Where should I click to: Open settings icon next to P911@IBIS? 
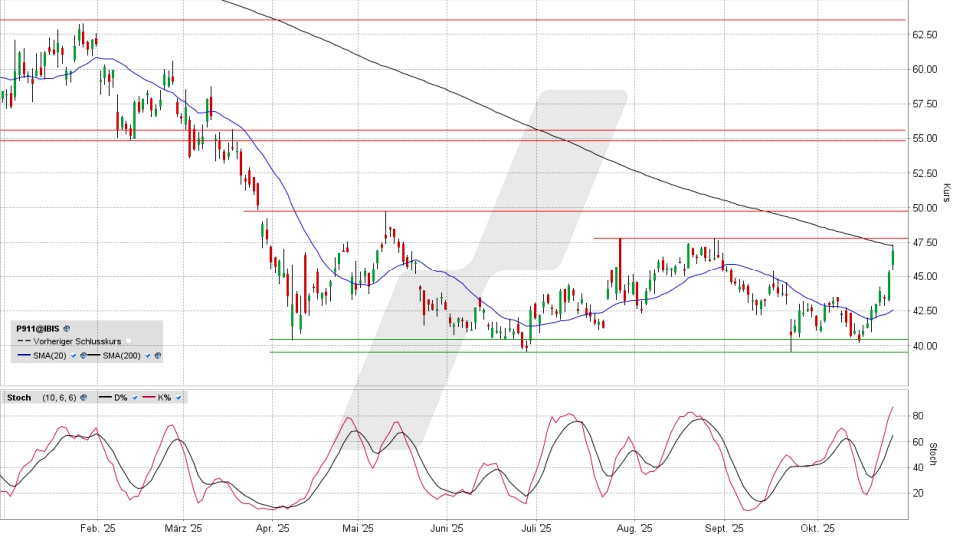point(67,328)
